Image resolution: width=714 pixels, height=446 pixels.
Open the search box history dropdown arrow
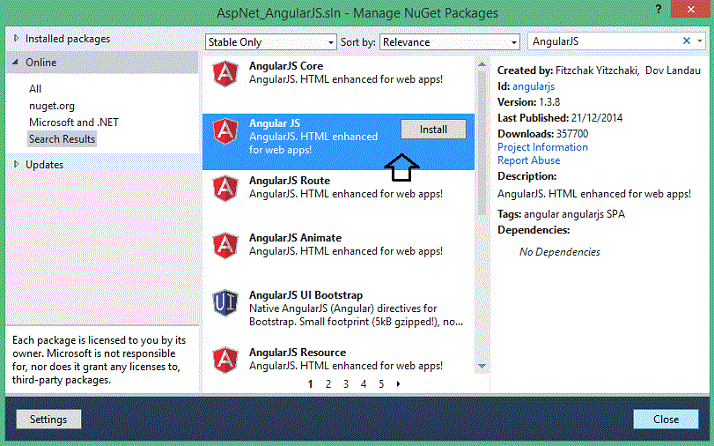[x=699, y=41]
